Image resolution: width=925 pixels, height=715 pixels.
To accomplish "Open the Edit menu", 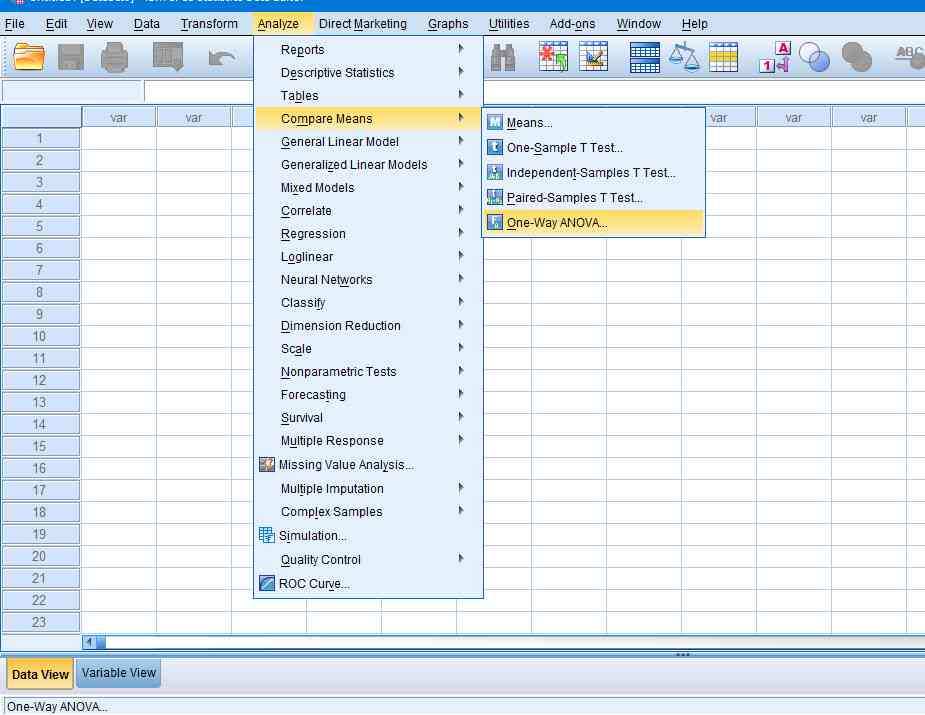I will [56, 24].
